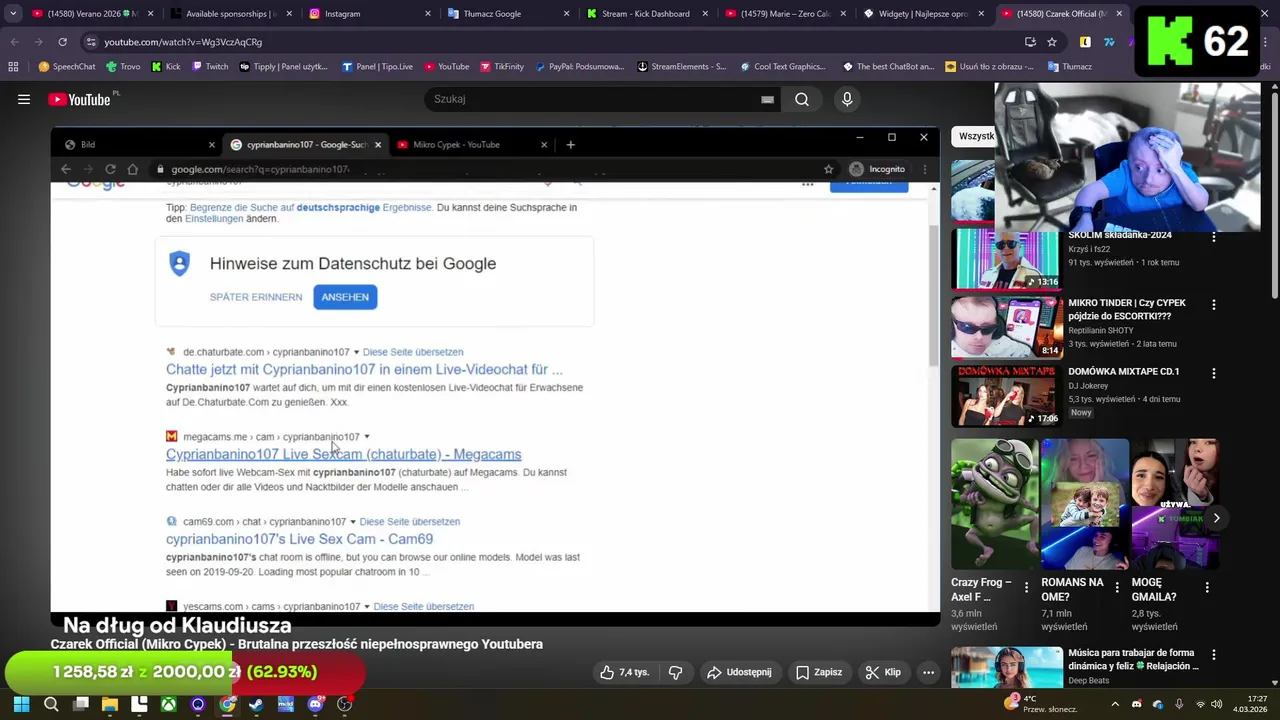Open options menu for Crazy Frog short
Screen dimensions: 1280x720
coord(1026,588)
